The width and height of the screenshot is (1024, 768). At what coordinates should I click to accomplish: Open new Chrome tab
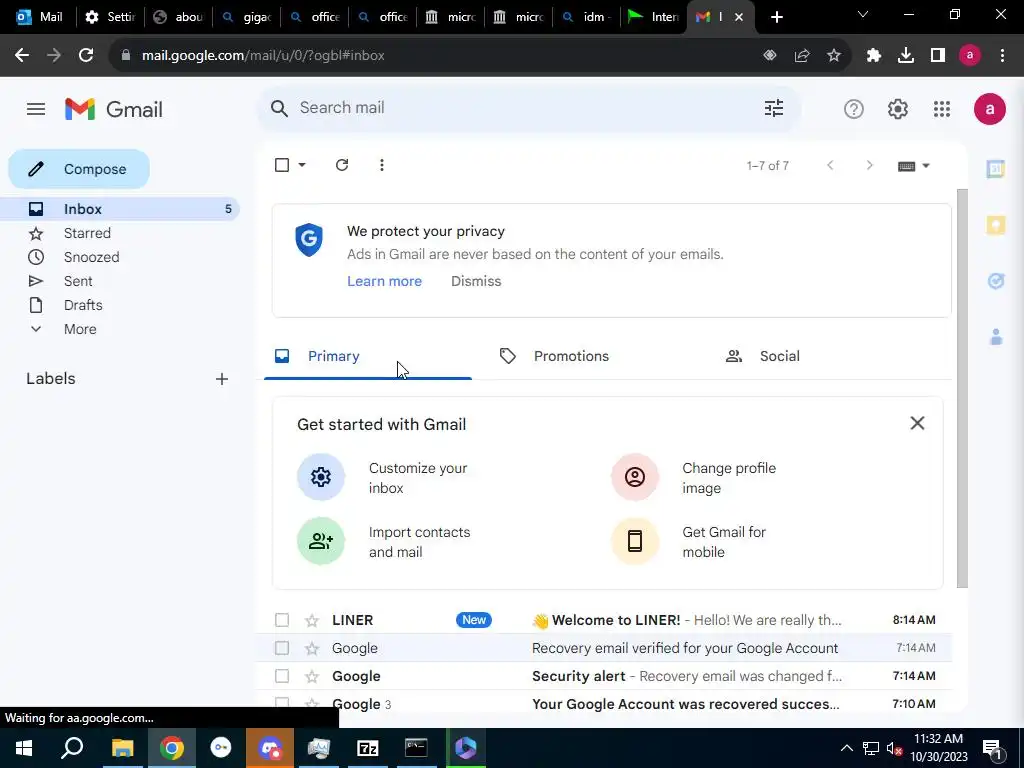(x=776, y=17)
